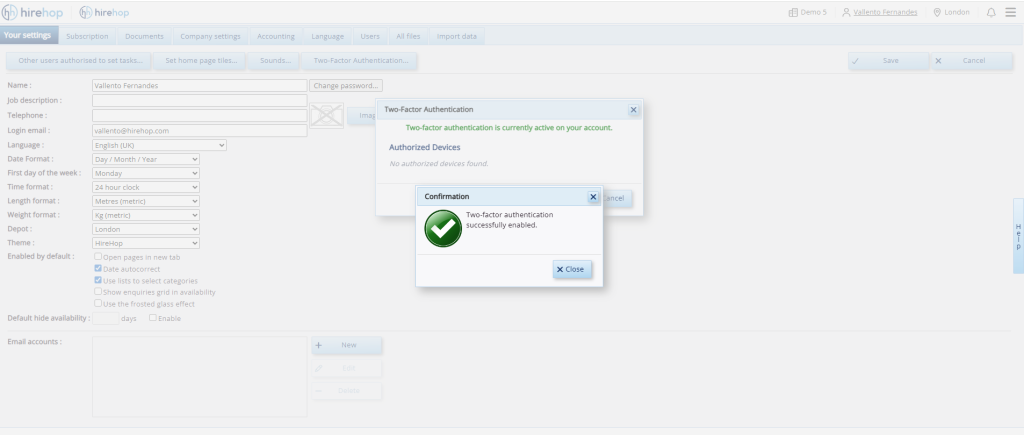The image size is (1024, 435).
Task: Open the Length format dropdown
Action: (146, 201)
